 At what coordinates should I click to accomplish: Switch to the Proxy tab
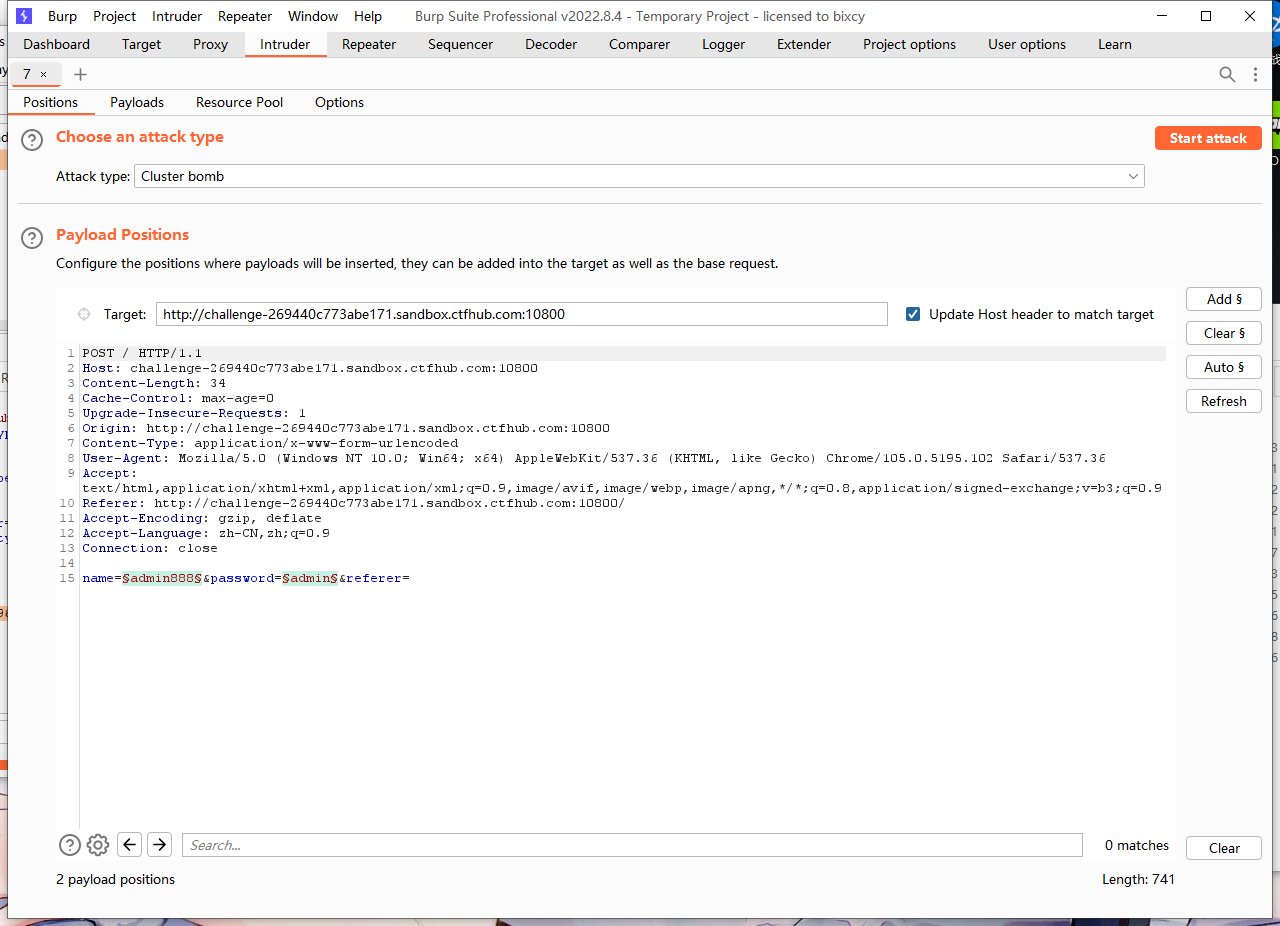pyautogui.click(x=210, y=44)
